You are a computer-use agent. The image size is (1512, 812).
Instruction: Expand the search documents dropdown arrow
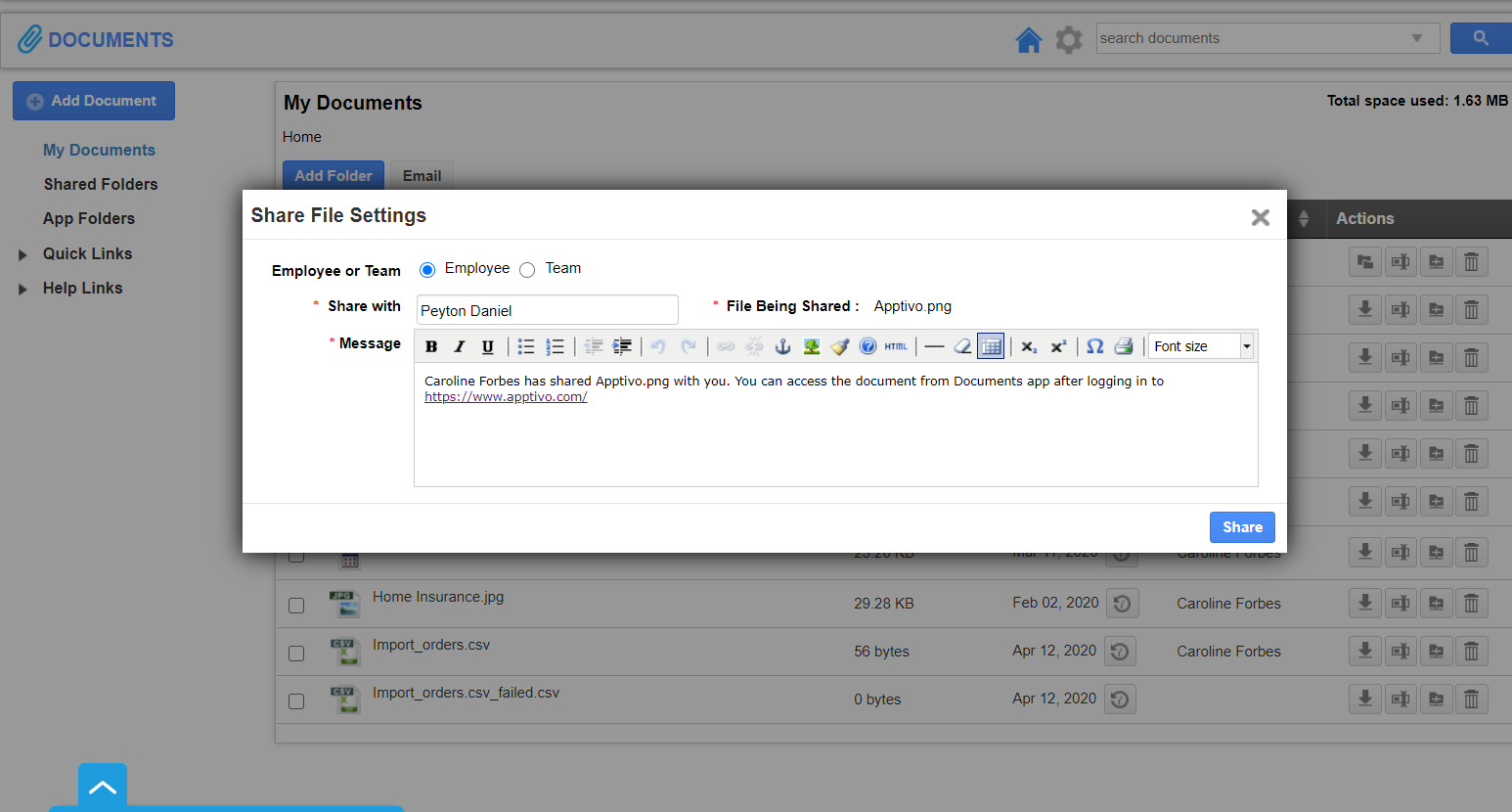[1416, 38]
